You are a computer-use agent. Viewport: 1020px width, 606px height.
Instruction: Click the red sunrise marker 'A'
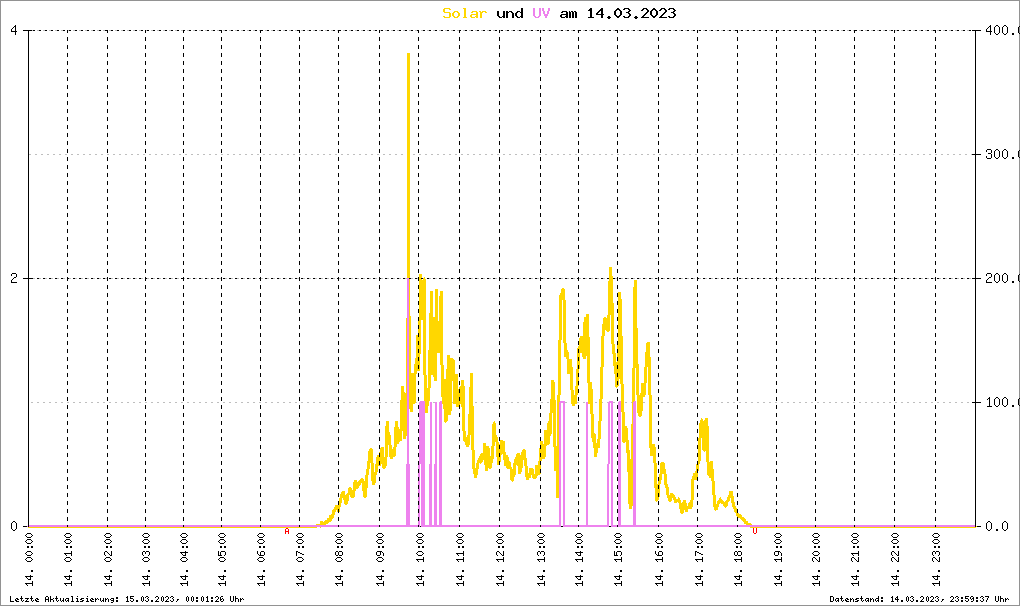(287, 531)
